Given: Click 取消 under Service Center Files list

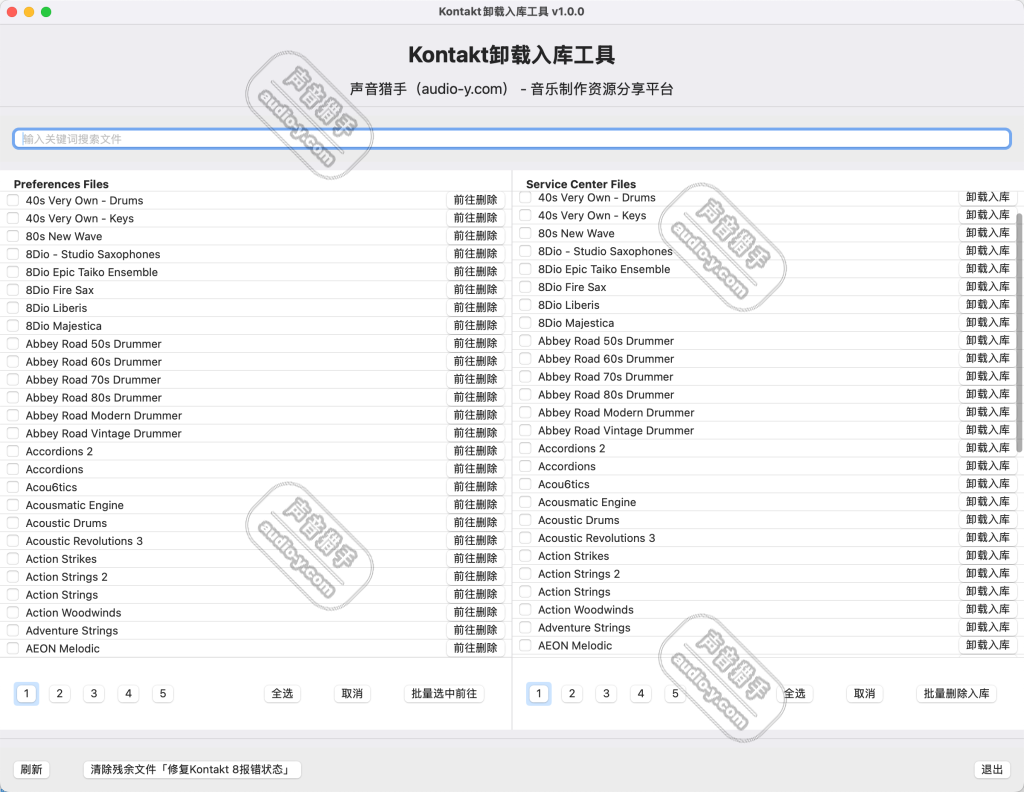Looking at the screenshot, I should coord(864,693).
